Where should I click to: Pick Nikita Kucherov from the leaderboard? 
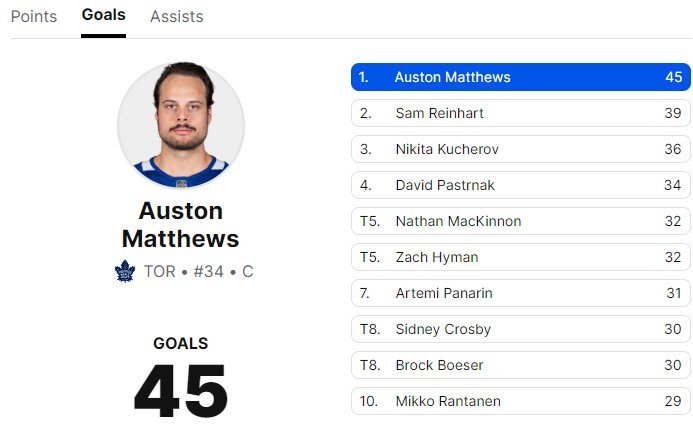click(520, 149)
